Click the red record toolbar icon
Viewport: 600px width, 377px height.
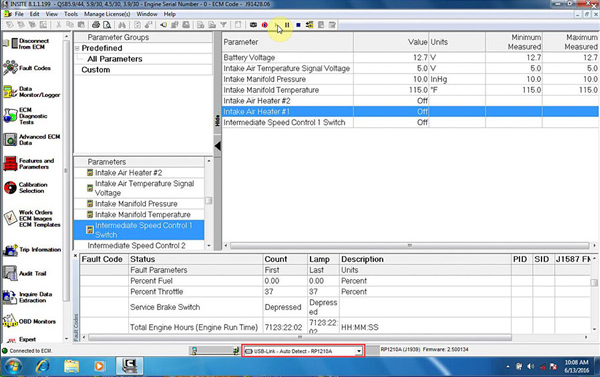264,25
